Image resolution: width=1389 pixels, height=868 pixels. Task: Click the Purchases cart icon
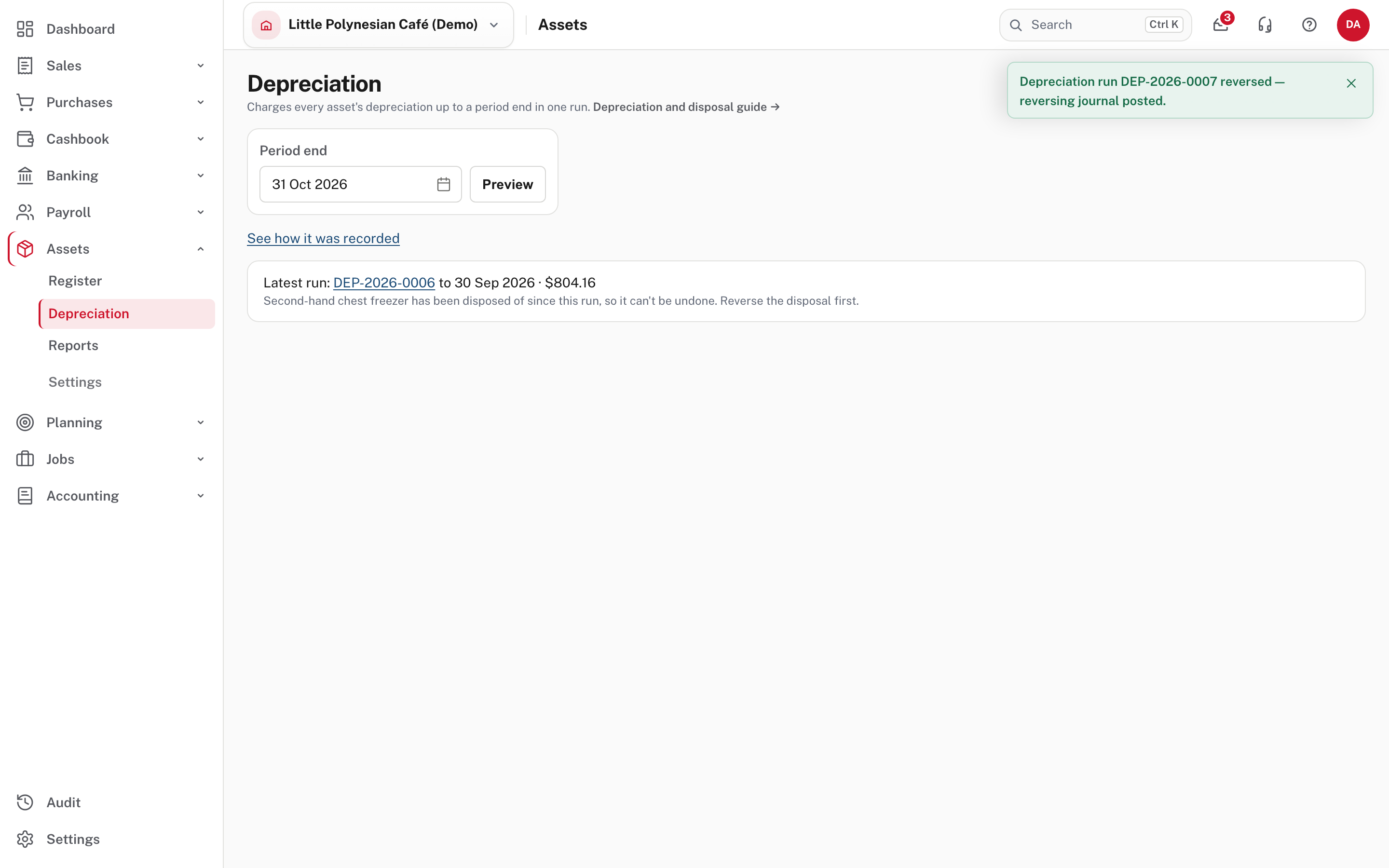point(25,102)
